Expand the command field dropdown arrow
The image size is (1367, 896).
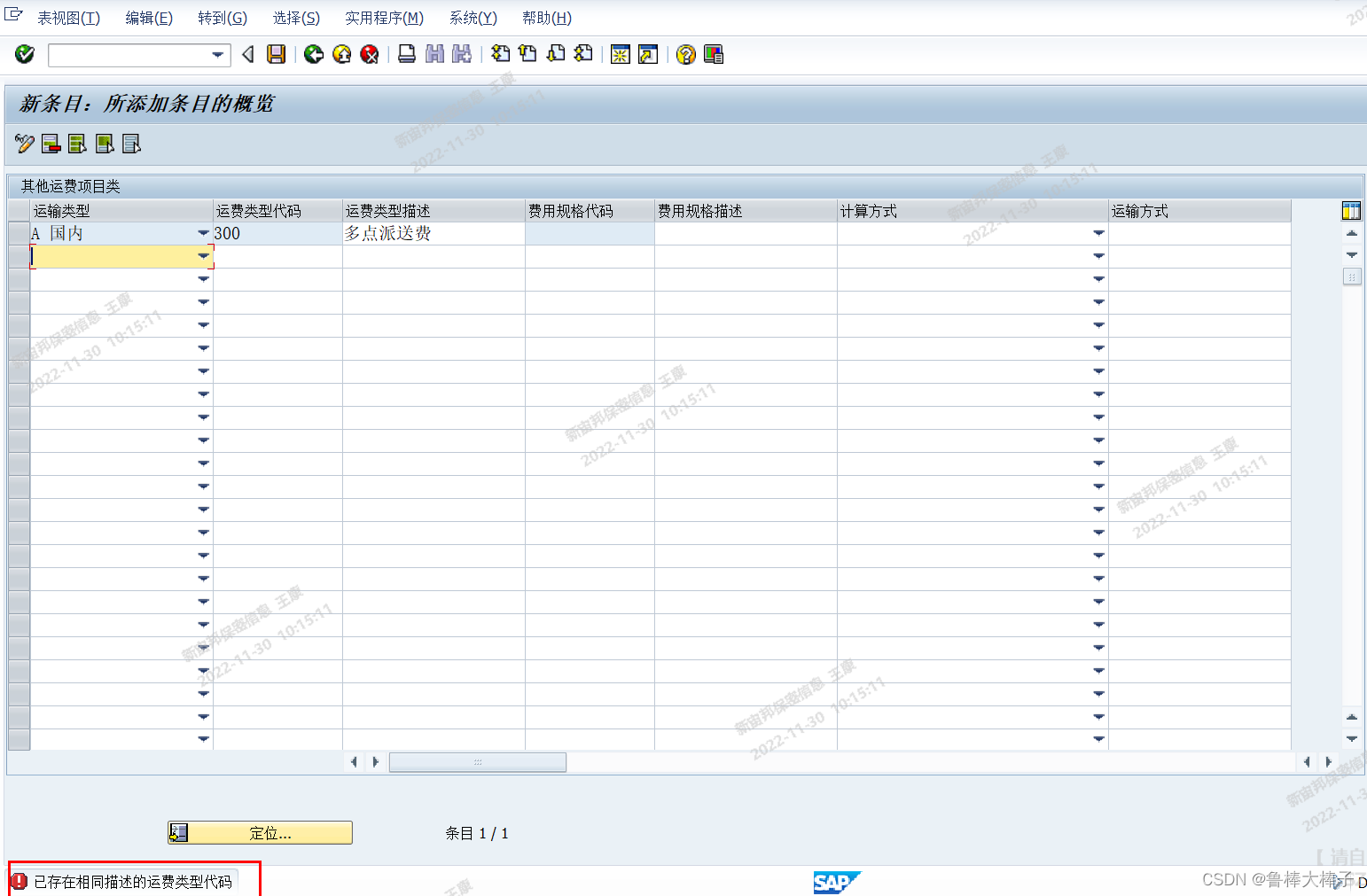coord(217,55)
